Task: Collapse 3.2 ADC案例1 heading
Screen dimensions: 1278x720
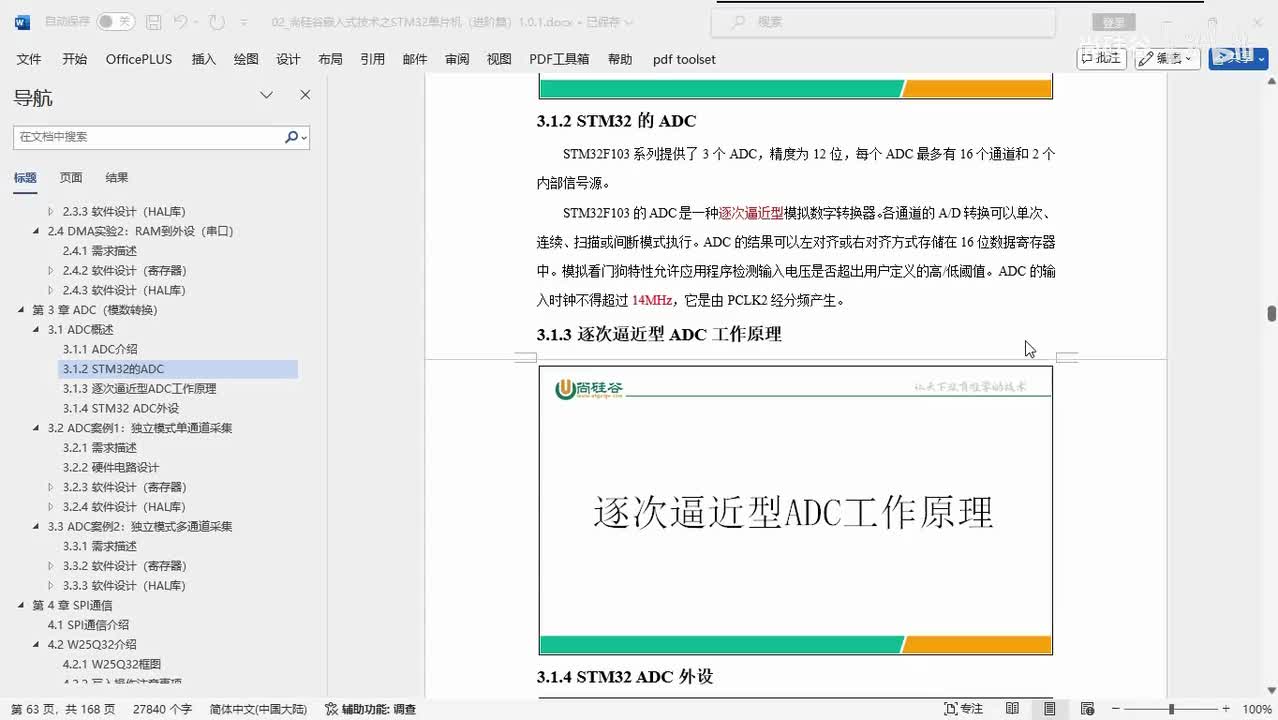Action: click(x=36, y=428)
